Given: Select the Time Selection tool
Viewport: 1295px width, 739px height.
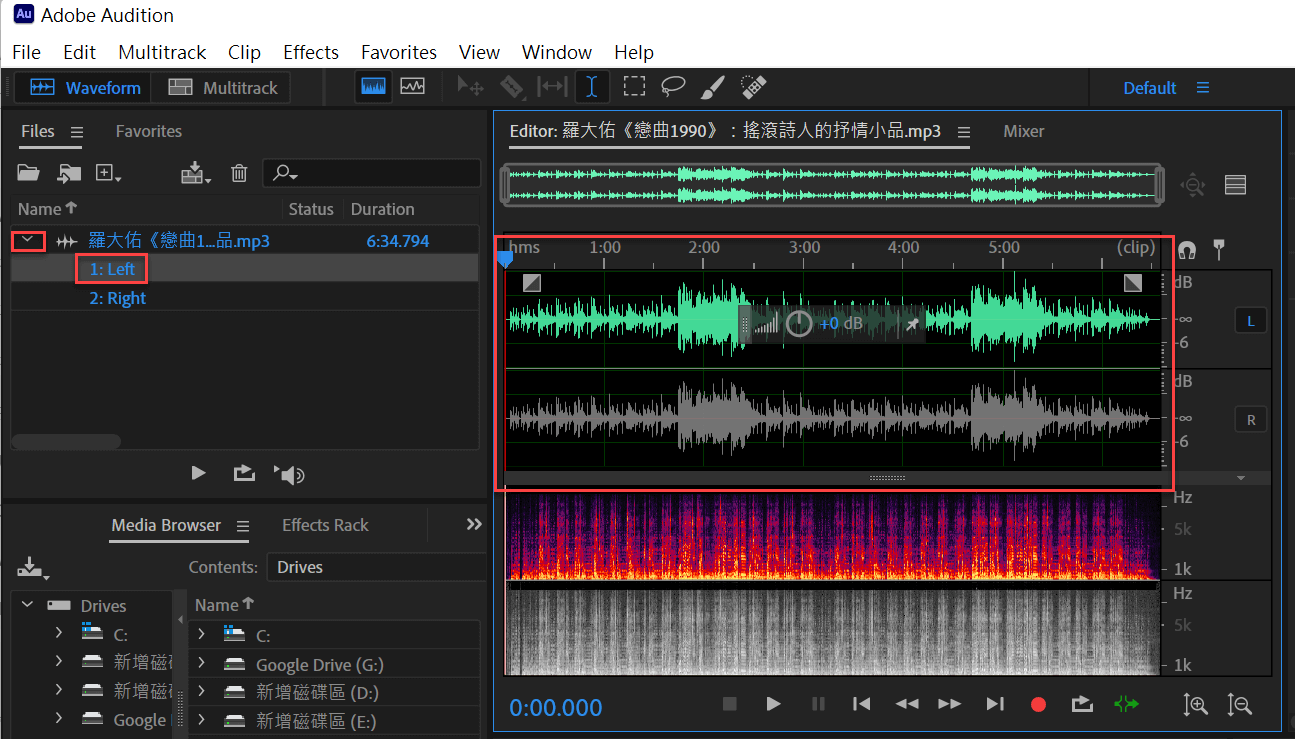Looking at the screenshot, I should (x=592, y=87).
